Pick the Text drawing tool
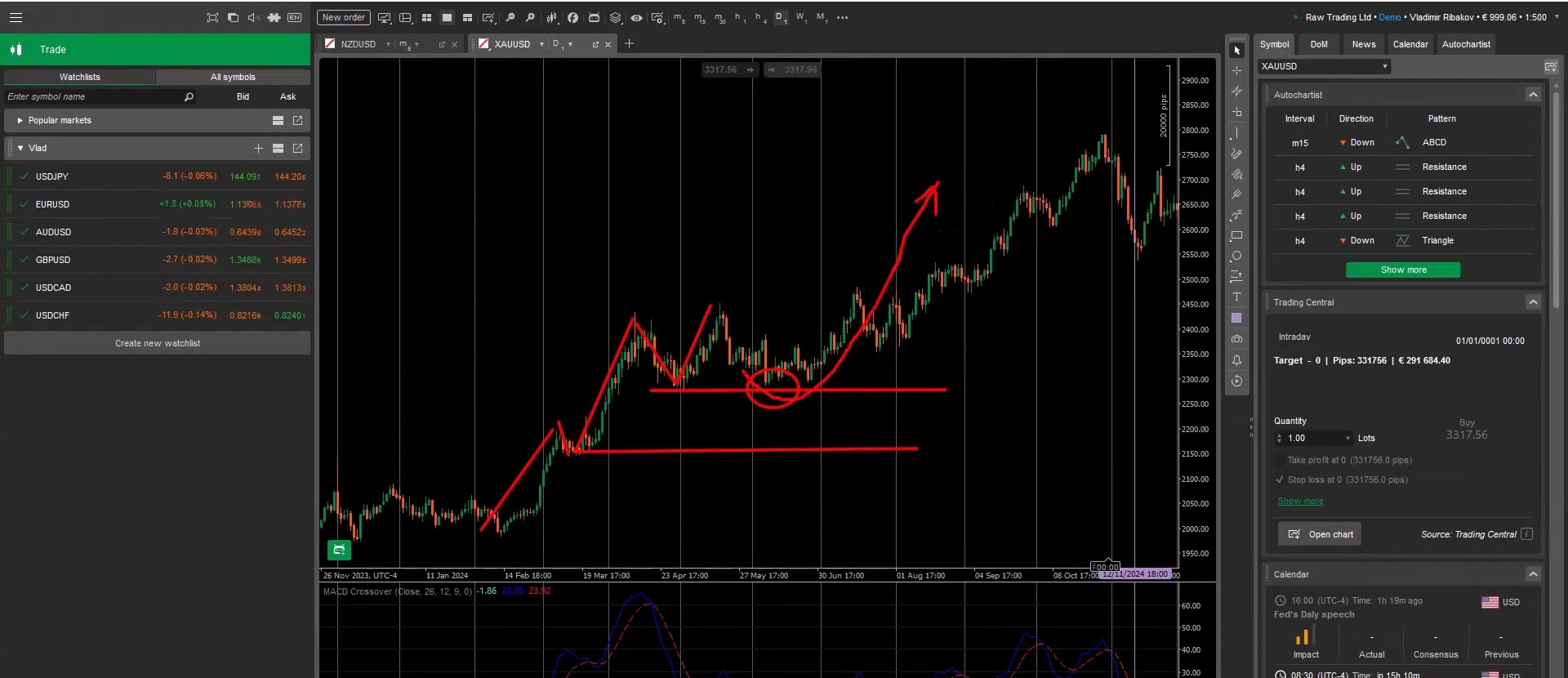 tap(1236, 297)
